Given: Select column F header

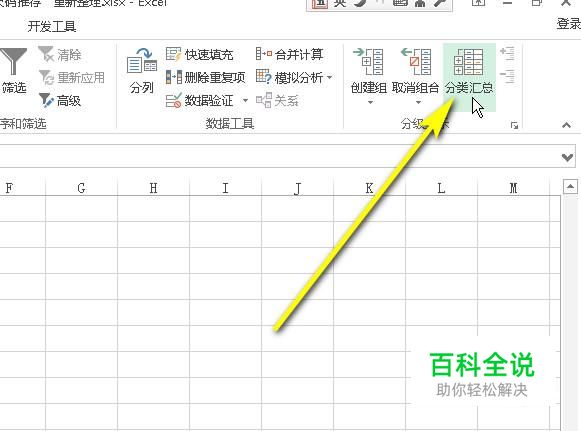Looking at the screenshot, I should click(x=23, y=188).
